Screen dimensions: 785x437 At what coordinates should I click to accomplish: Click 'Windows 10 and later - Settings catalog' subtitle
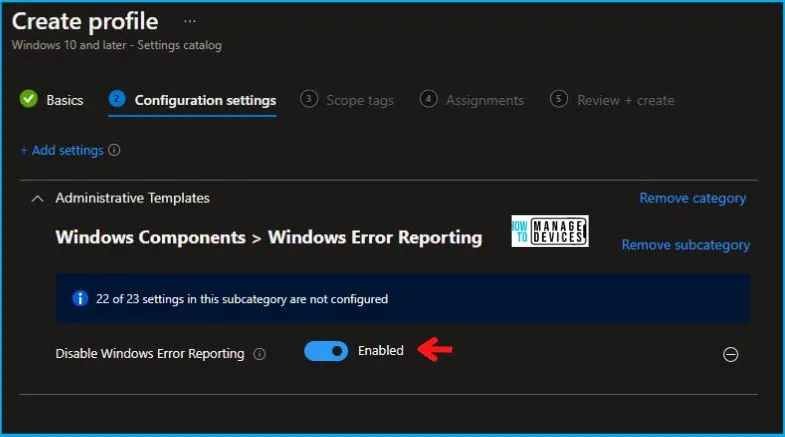tap(116, 45)
